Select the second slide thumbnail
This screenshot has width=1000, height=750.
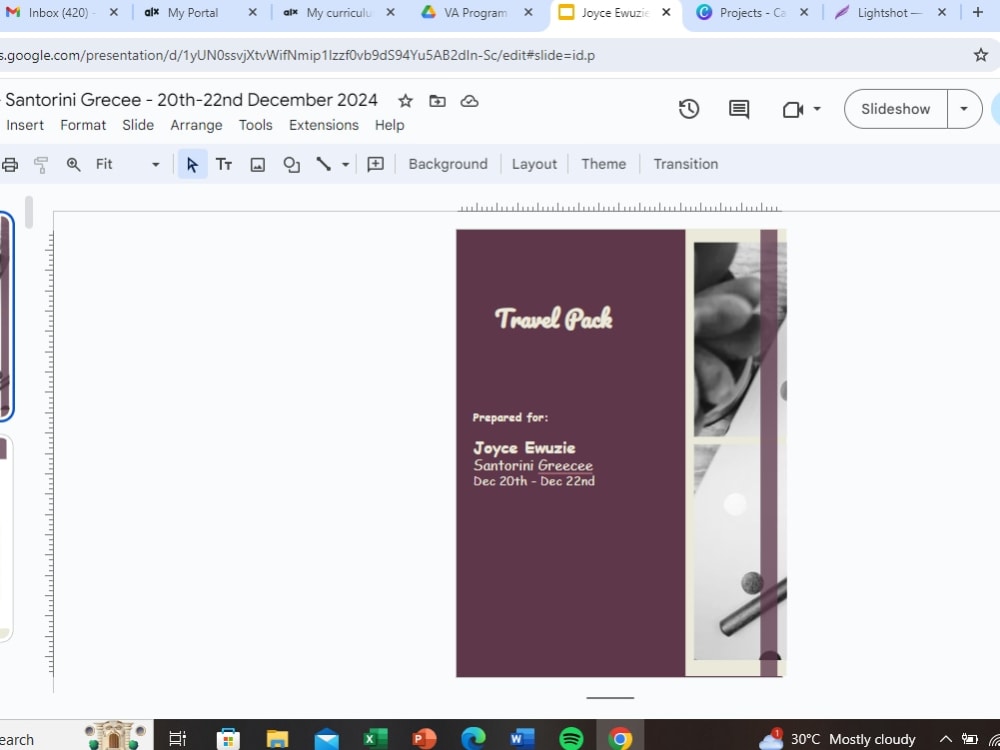pyautogui.click(x=5, y=539)
